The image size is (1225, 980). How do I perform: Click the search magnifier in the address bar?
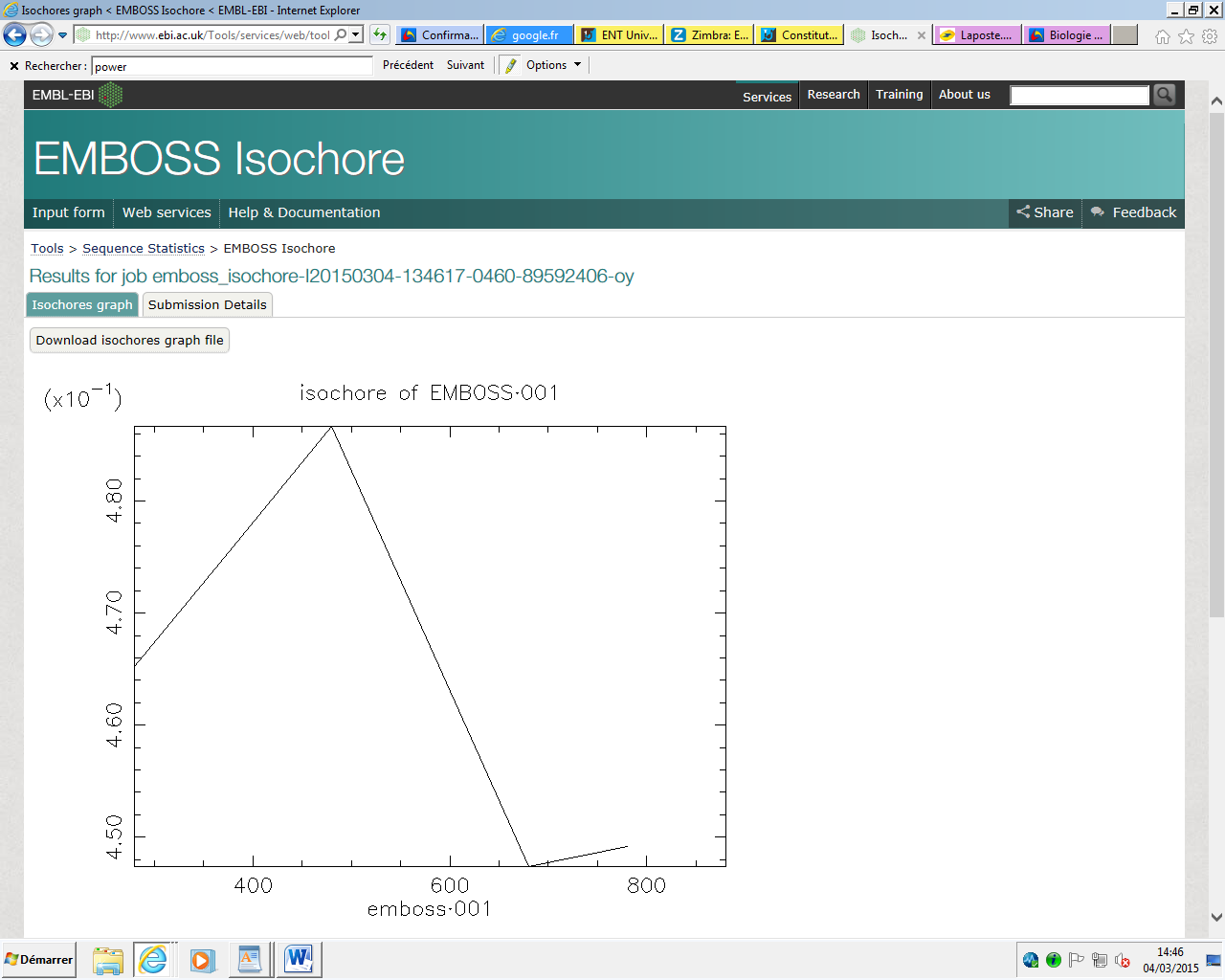click(x=341, y=35)
